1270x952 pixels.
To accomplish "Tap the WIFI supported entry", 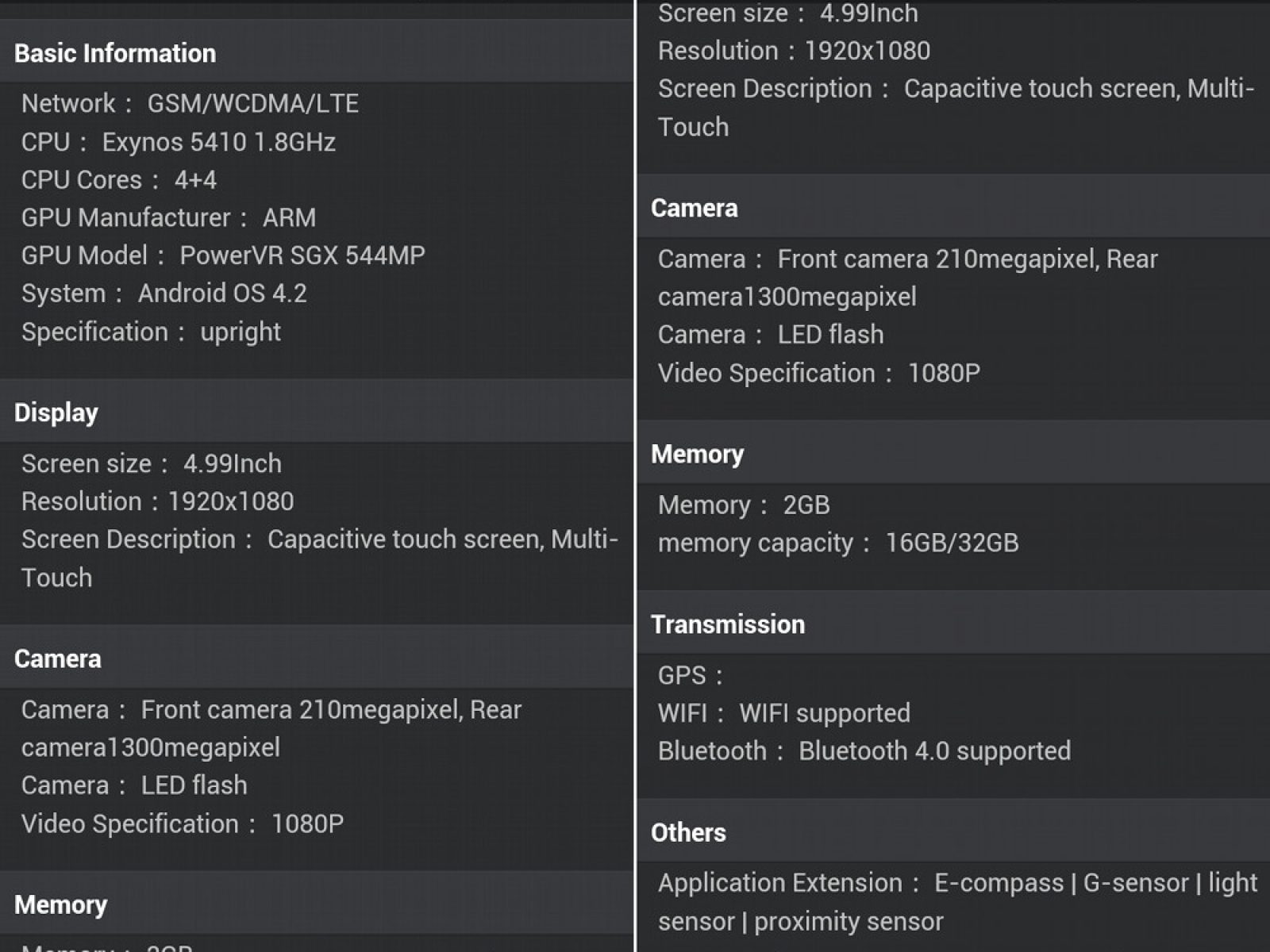I will 784,713.
